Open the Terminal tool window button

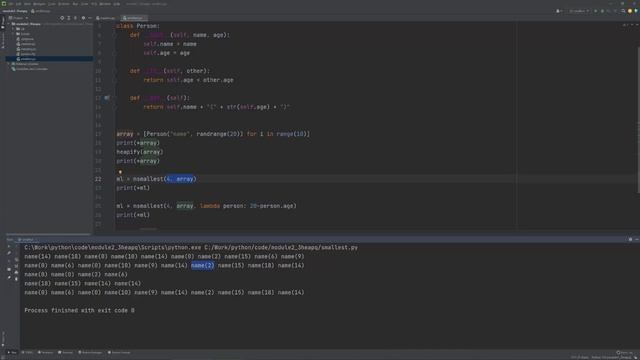pos(66,352)
